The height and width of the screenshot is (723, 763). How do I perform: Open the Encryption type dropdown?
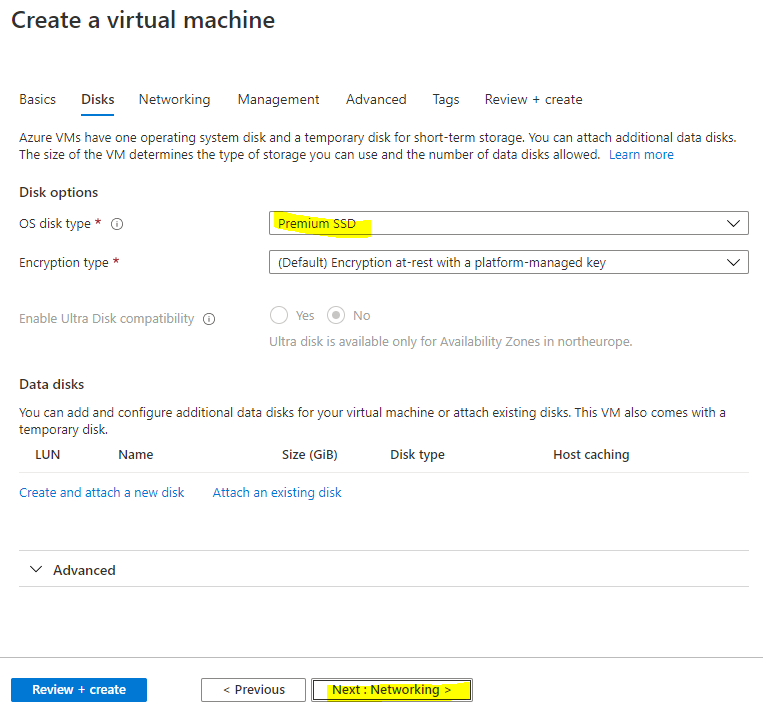point(508,263)
